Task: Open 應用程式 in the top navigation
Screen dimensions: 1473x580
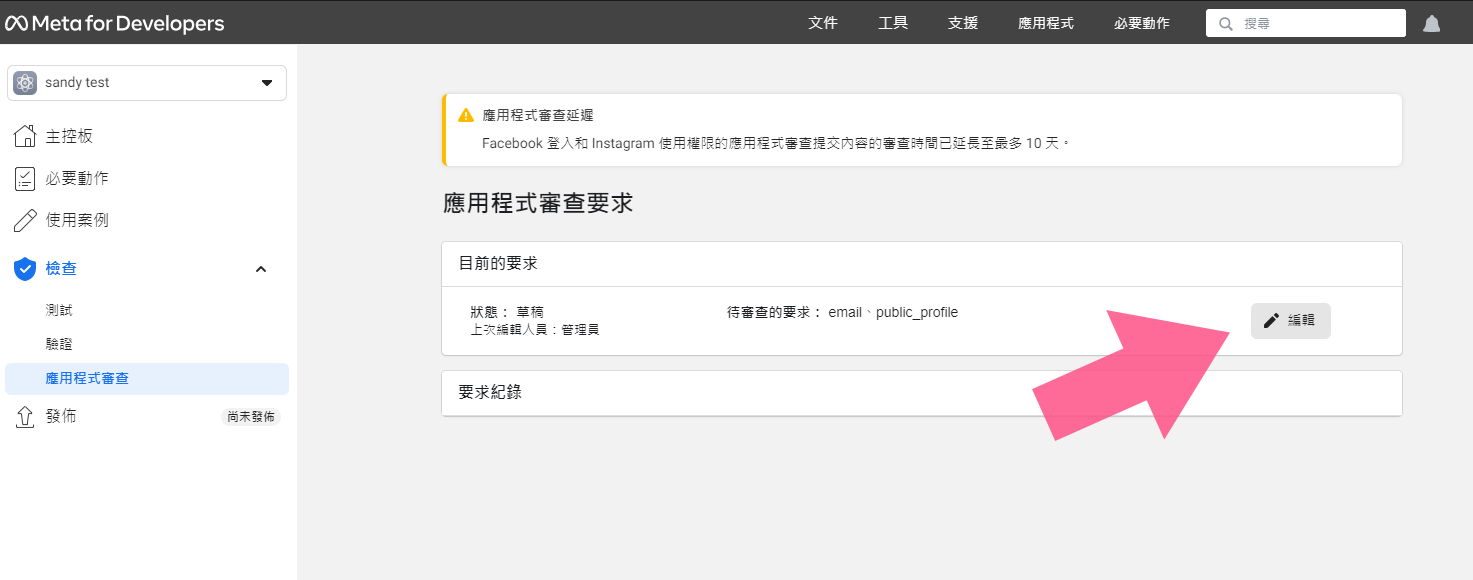Action: point(1045,23)
